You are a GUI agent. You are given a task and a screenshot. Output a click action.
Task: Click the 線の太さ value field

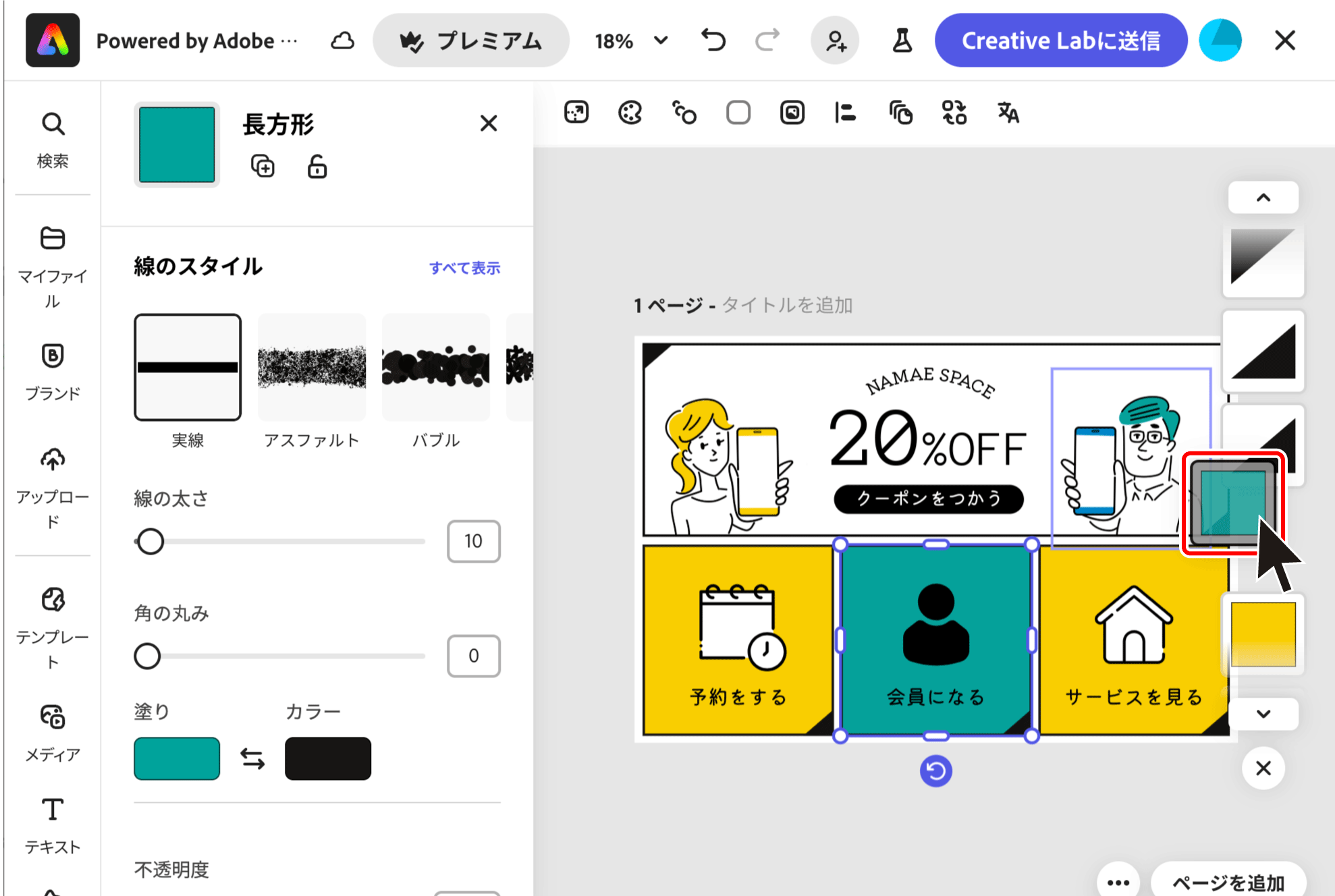point(473,541)
